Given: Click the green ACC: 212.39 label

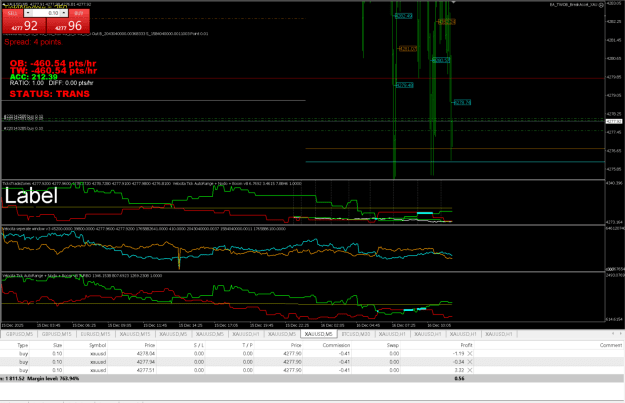Looking at the screenshot, I should point(33,77).
